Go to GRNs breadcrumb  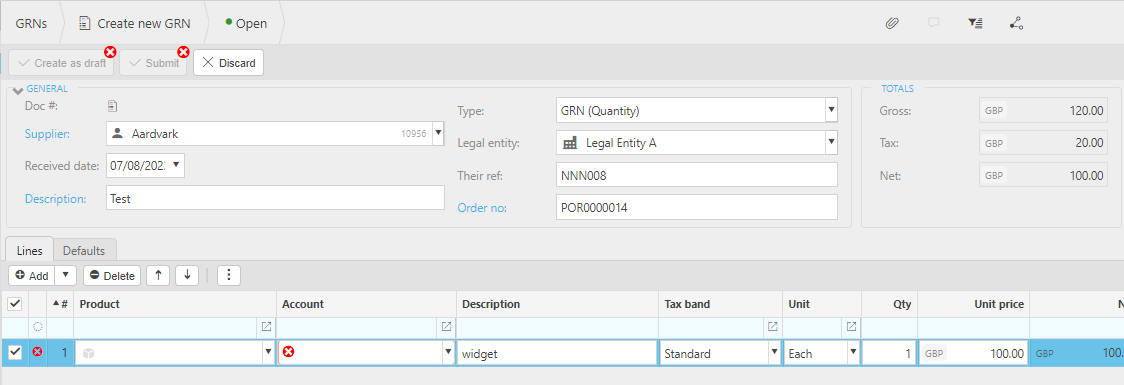tap(32, 23)
